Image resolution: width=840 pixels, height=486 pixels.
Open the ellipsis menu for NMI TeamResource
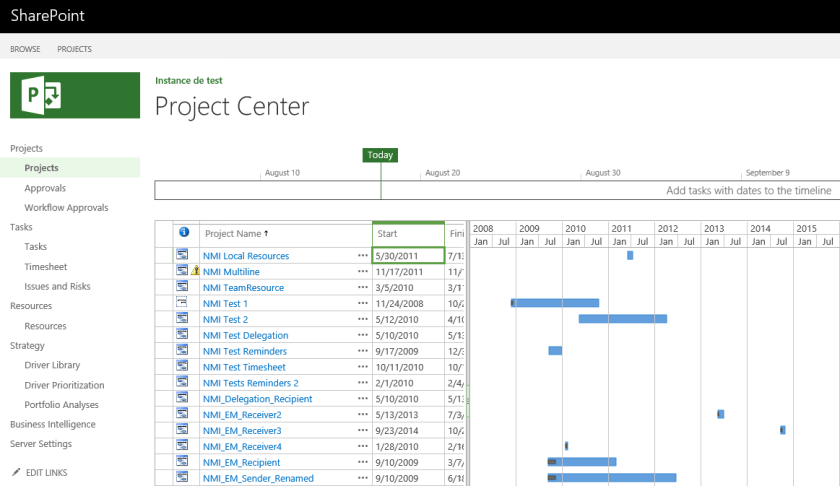(x=362, y=288)
